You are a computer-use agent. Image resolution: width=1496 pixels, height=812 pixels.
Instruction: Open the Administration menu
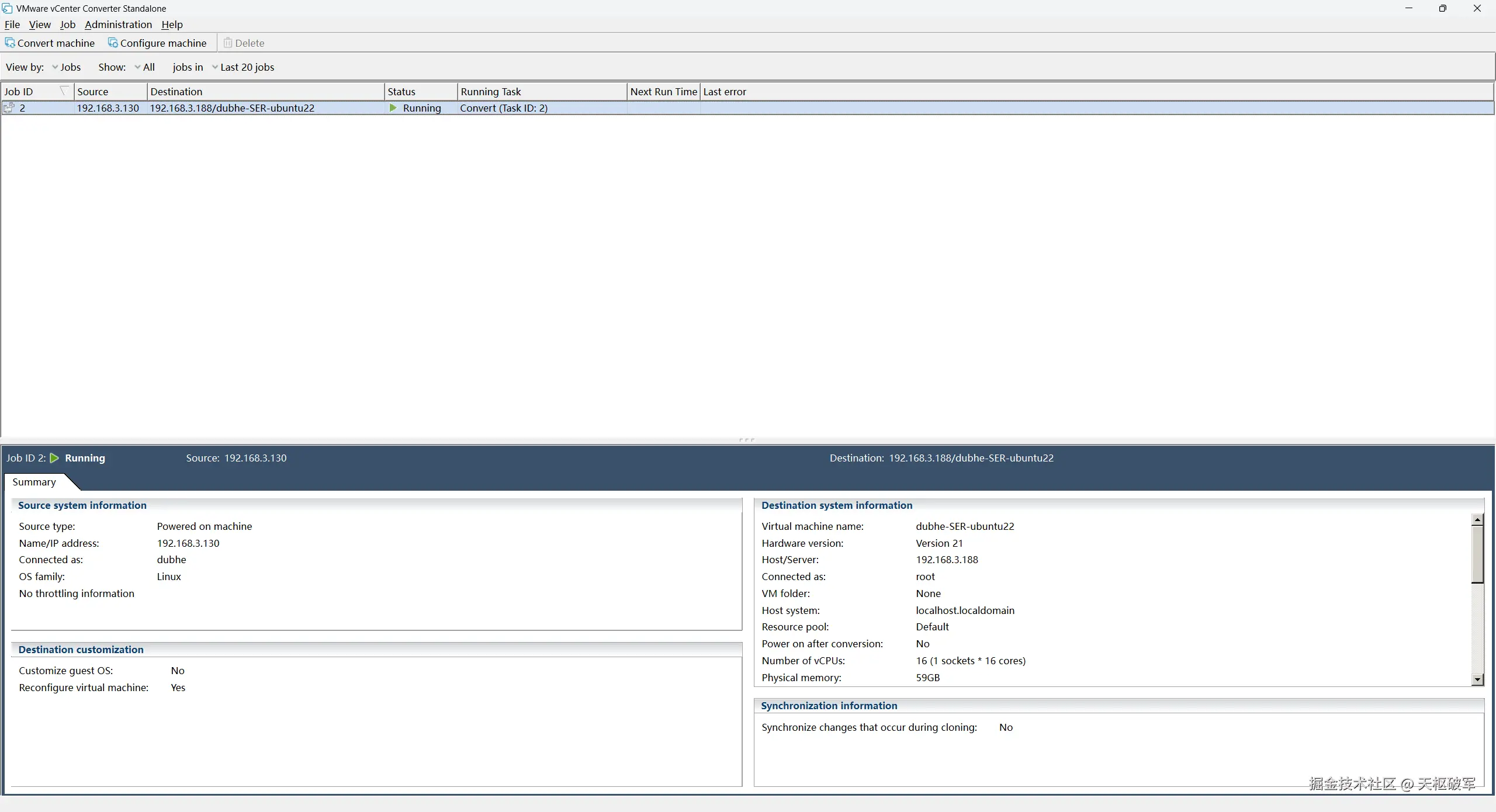[118, 25]
